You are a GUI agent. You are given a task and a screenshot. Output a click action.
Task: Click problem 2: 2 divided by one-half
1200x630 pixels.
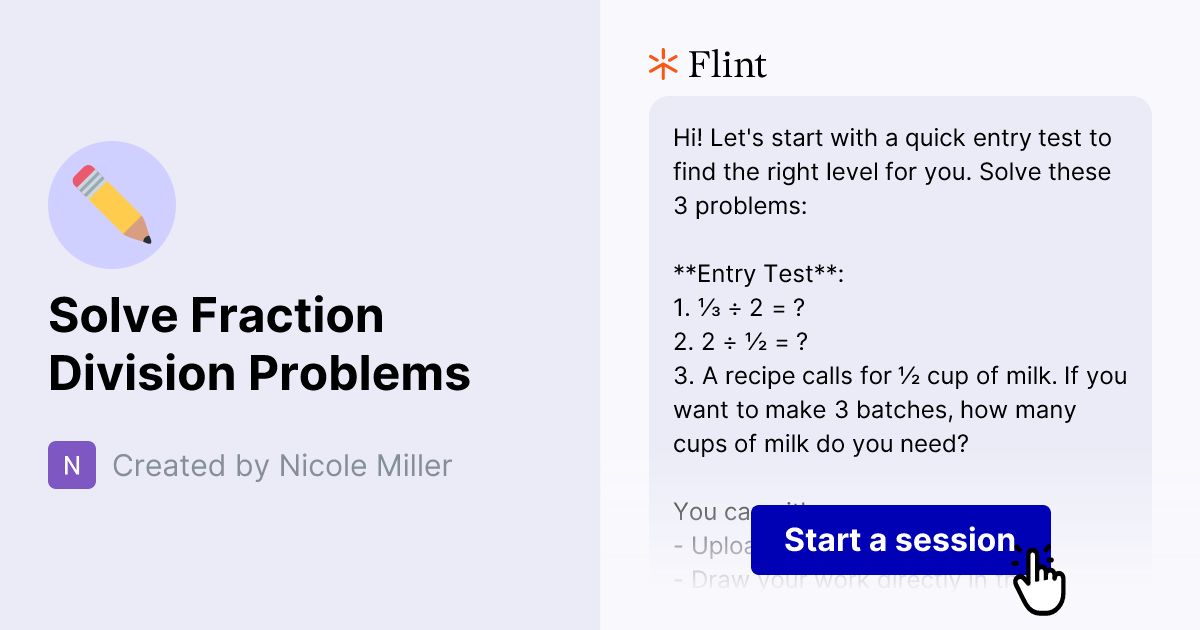741,341
